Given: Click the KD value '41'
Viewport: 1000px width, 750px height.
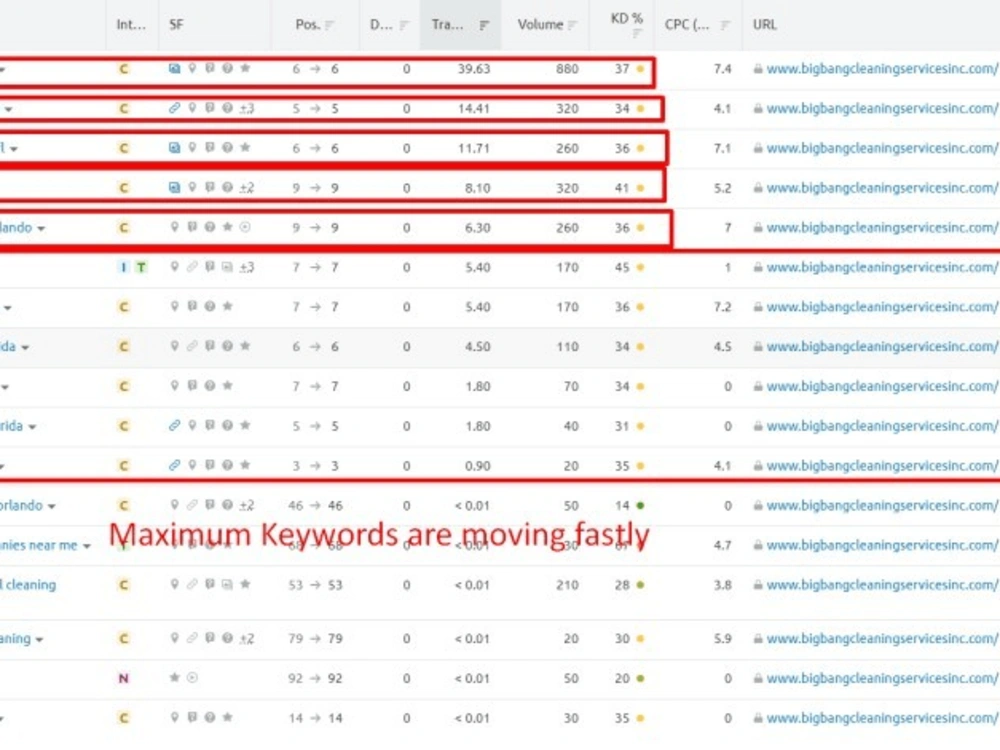Looking at the screenshot, I should (622, 188).
